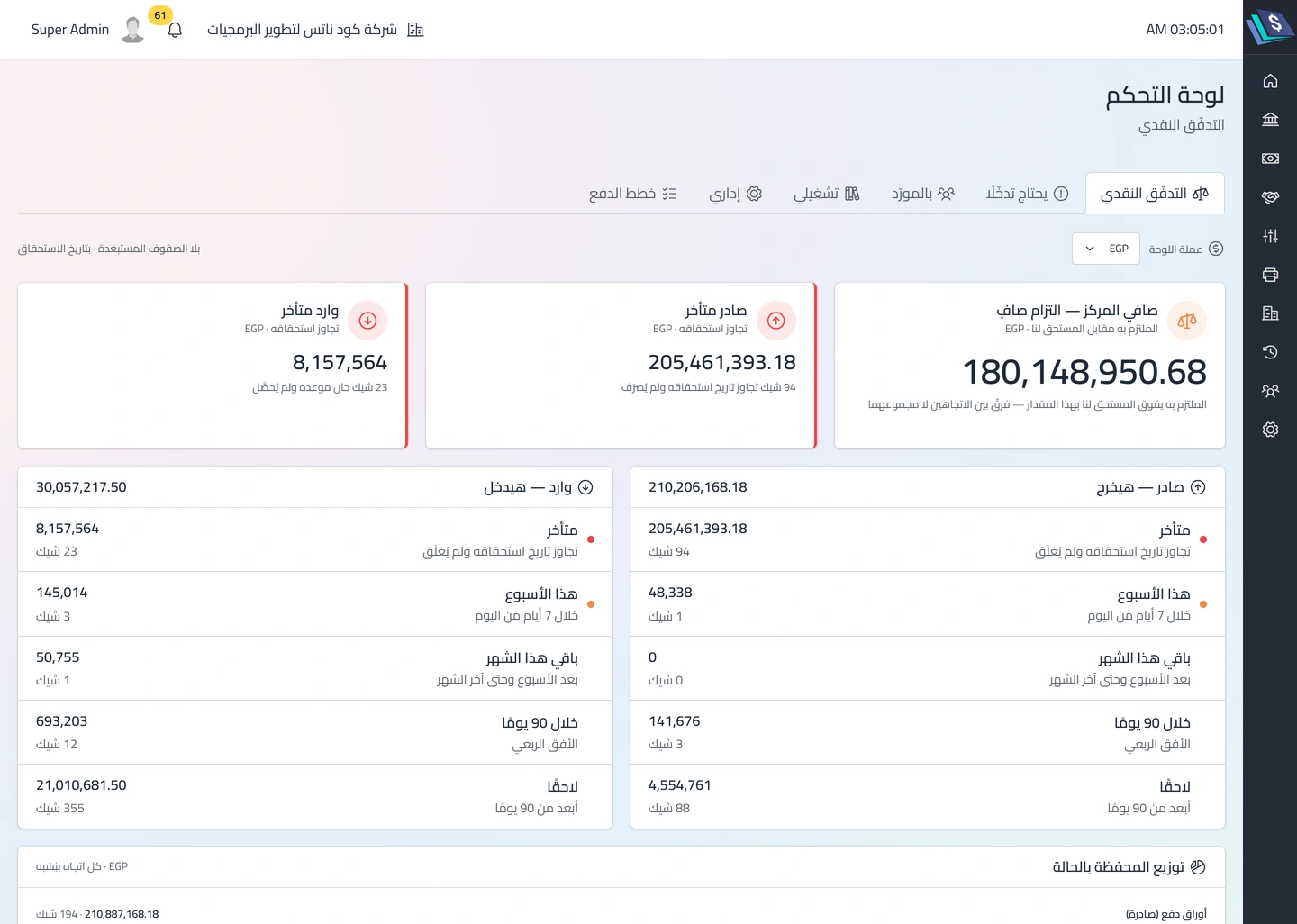Image resolution: width=1297 pixels, height=924 pixels.
Task: Switch to the يحتاج تدخّلًا tab
Action: [1027, 194]
